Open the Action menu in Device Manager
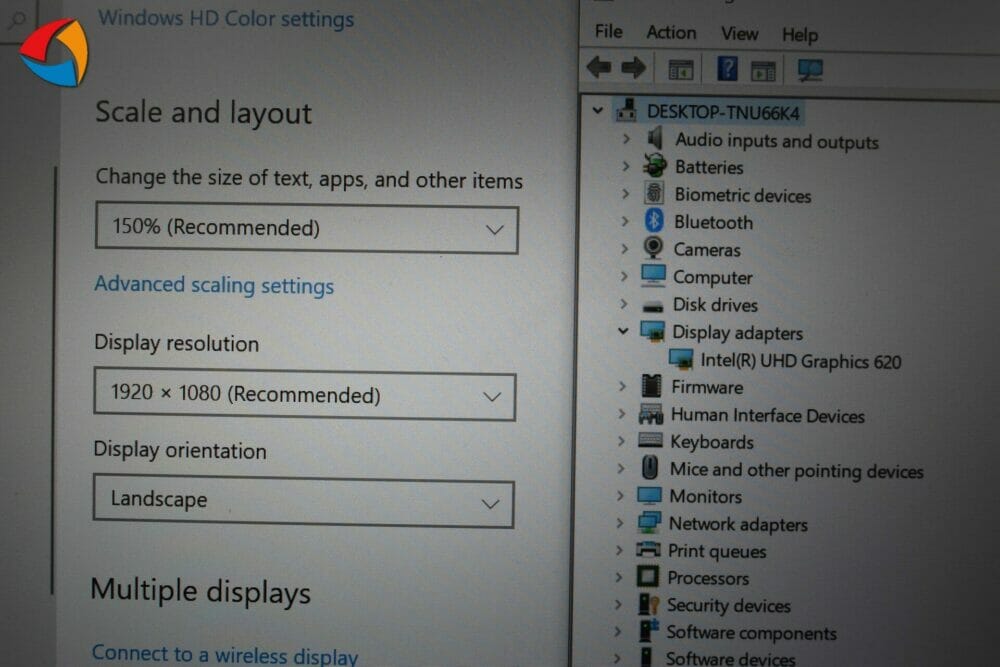Screen dimensions: 1000x667 coord(671,33)
